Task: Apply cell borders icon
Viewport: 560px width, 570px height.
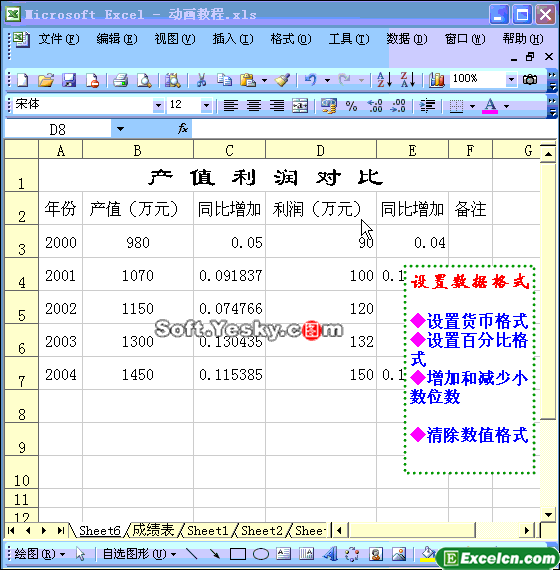Action: [456, 106]
